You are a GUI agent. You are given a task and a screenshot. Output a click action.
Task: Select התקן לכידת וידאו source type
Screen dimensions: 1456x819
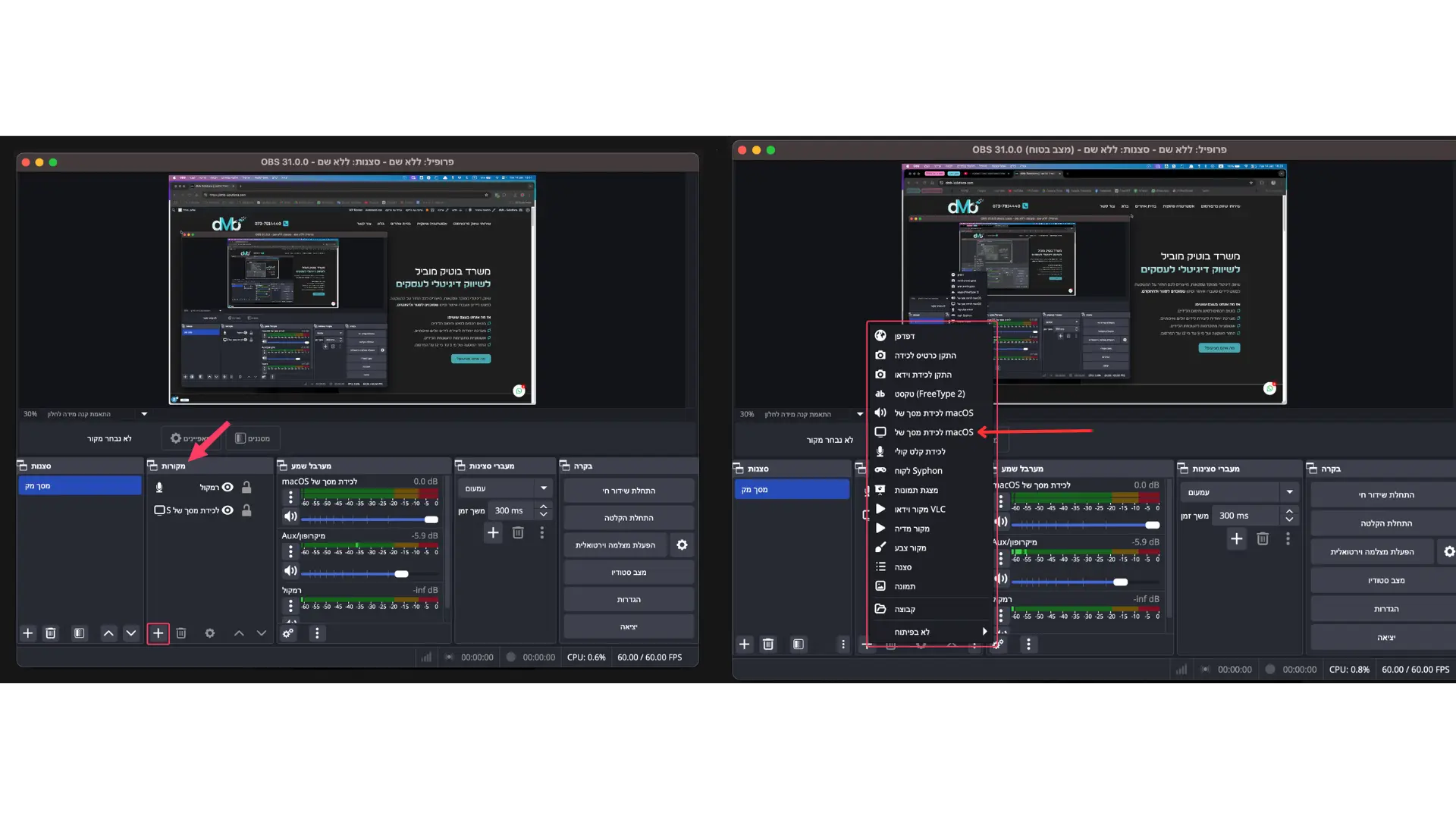pos(932,375)
